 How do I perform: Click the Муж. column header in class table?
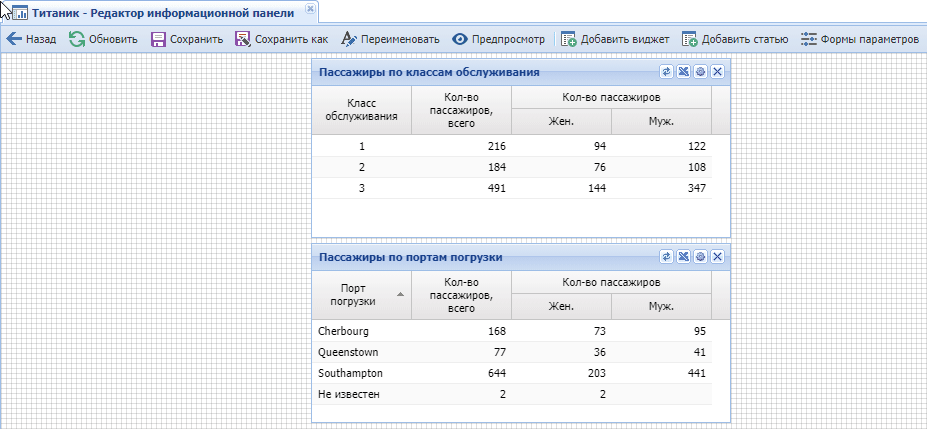[661, 122]
